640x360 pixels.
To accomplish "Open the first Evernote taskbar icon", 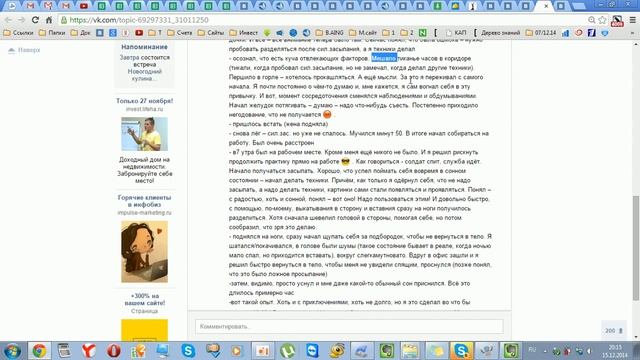I will point(387,351).
